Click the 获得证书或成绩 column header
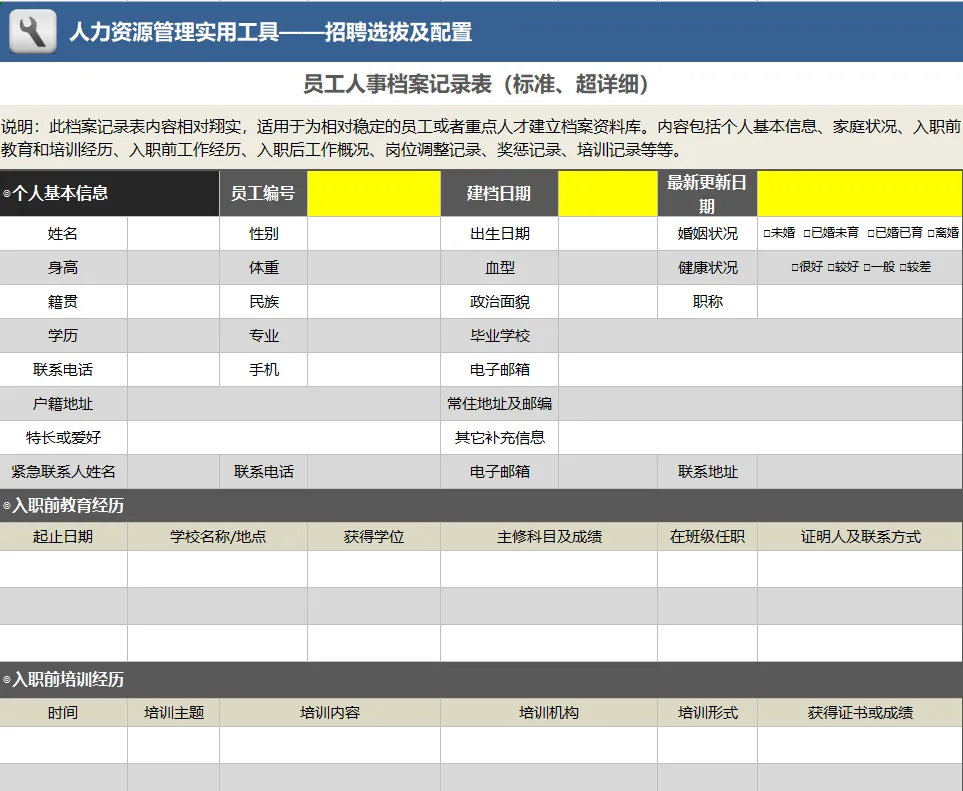 [x=860, y=712]
